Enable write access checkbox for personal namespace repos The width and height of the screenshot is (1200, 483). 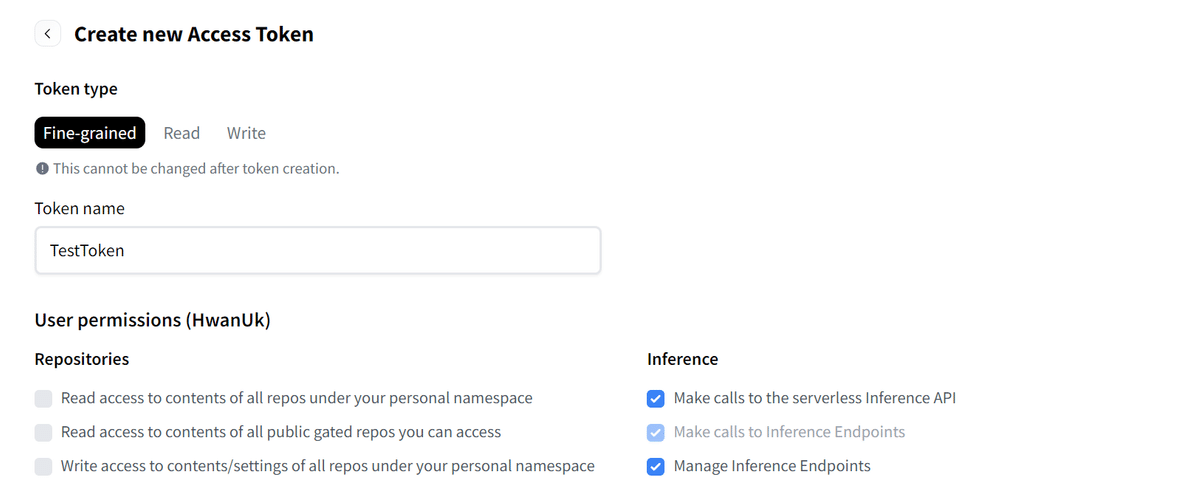click(43, 466)
